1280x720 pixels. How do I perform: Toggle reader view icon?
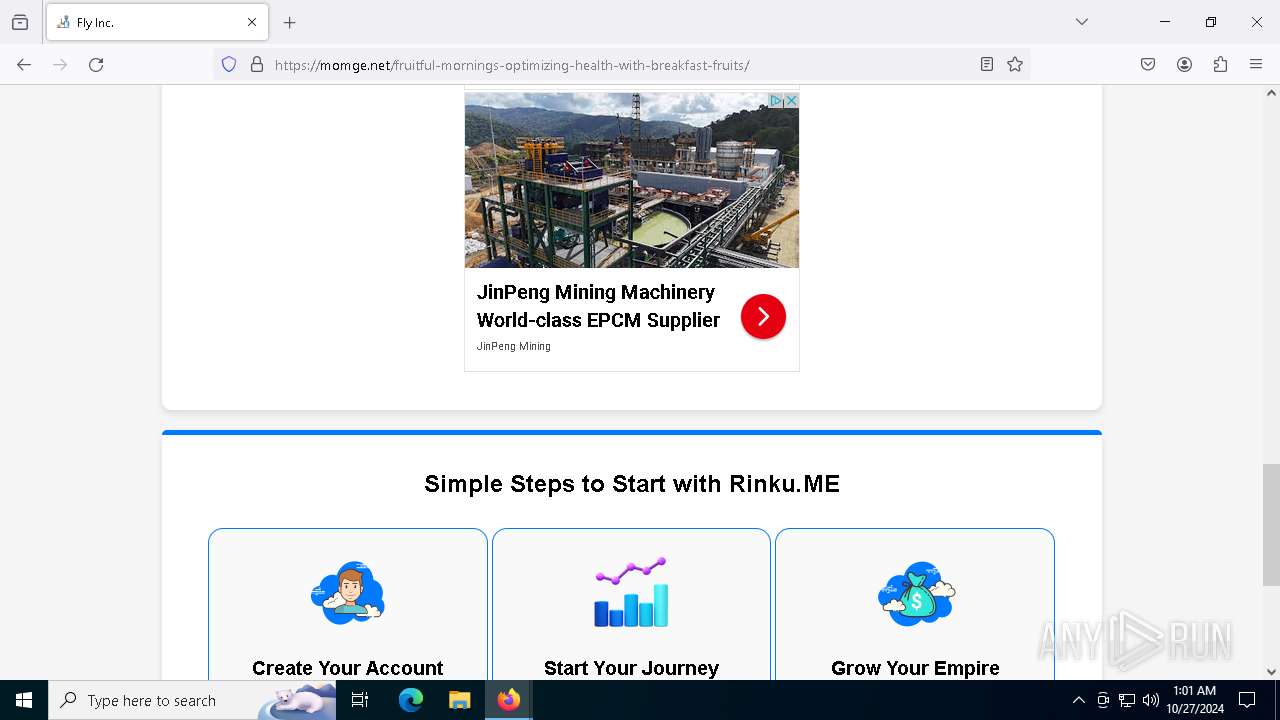(987, 65)
